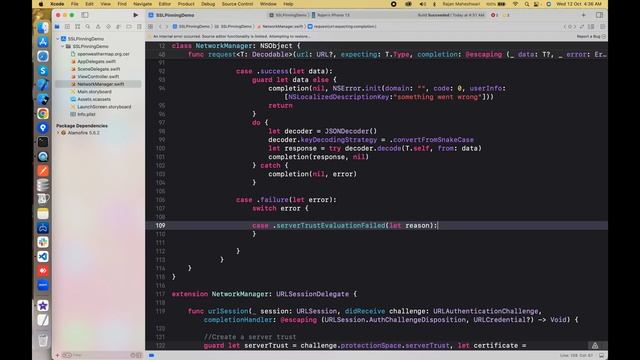
Task: Toggle the navigator sidebar panel
Action: pos(84,15)
